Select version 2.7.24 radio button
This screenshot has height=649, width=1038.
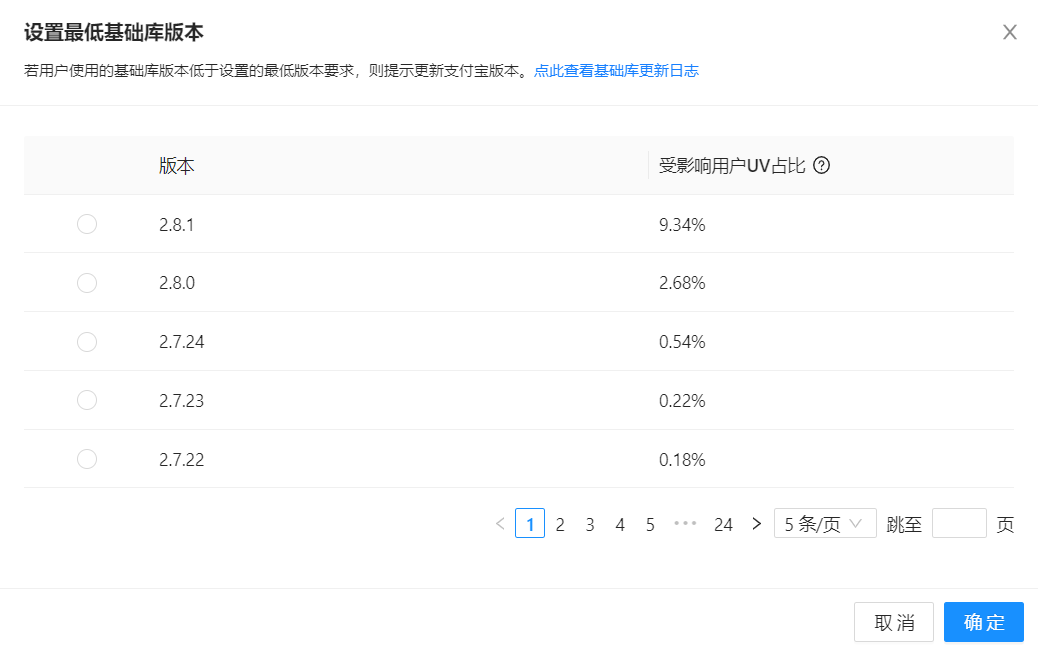pos(87,342)
